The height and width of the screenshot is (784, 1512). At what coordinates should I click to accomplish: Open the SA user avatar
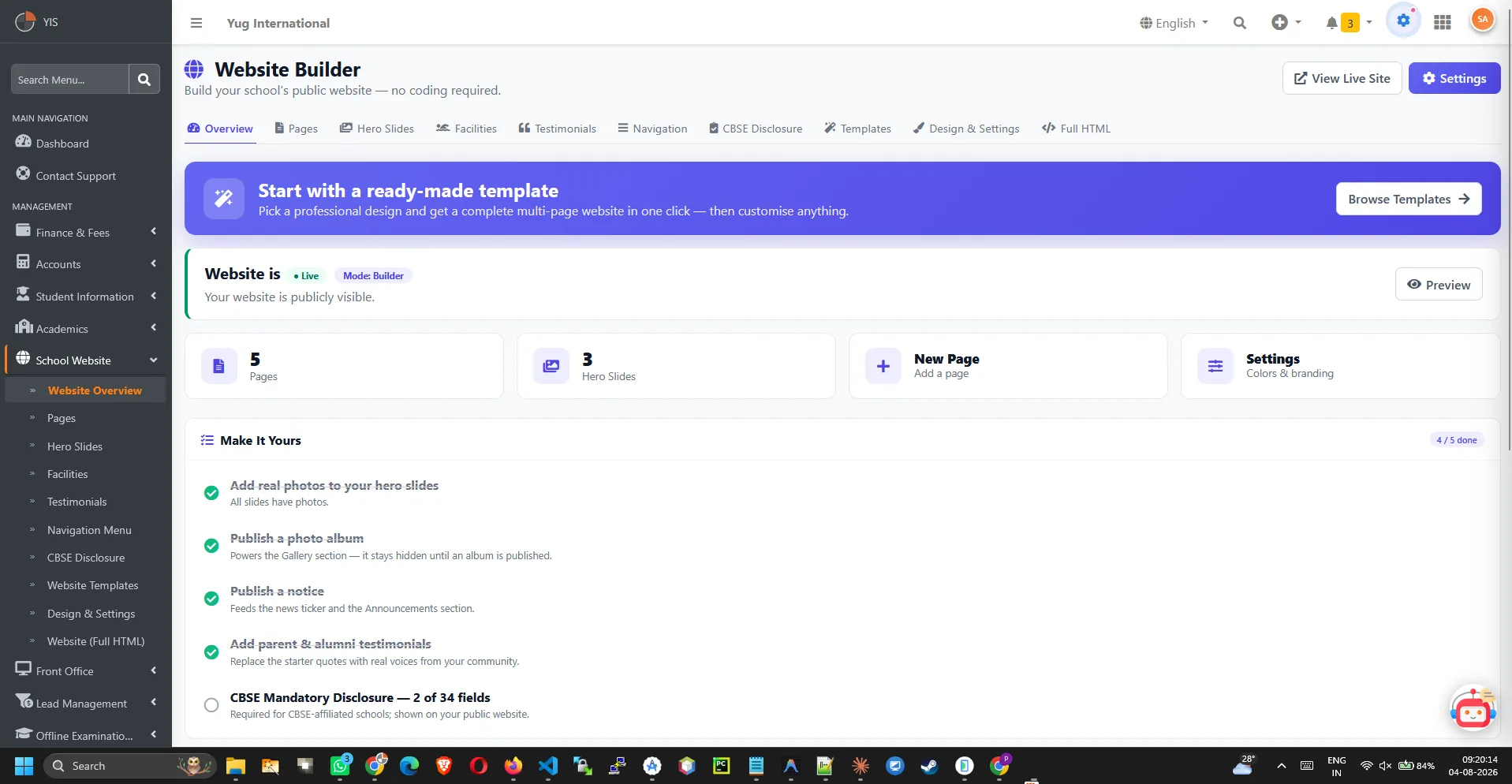[1483, 20]
